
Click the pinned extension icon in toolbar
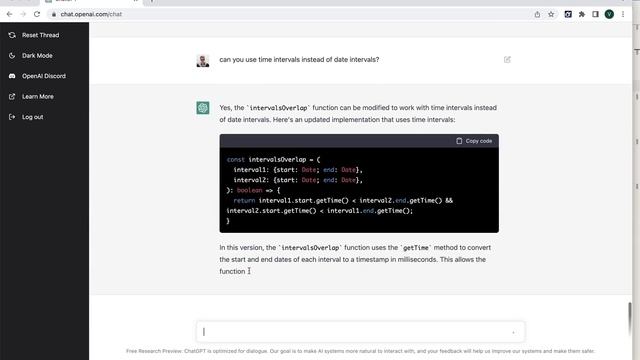pos(568,14)
